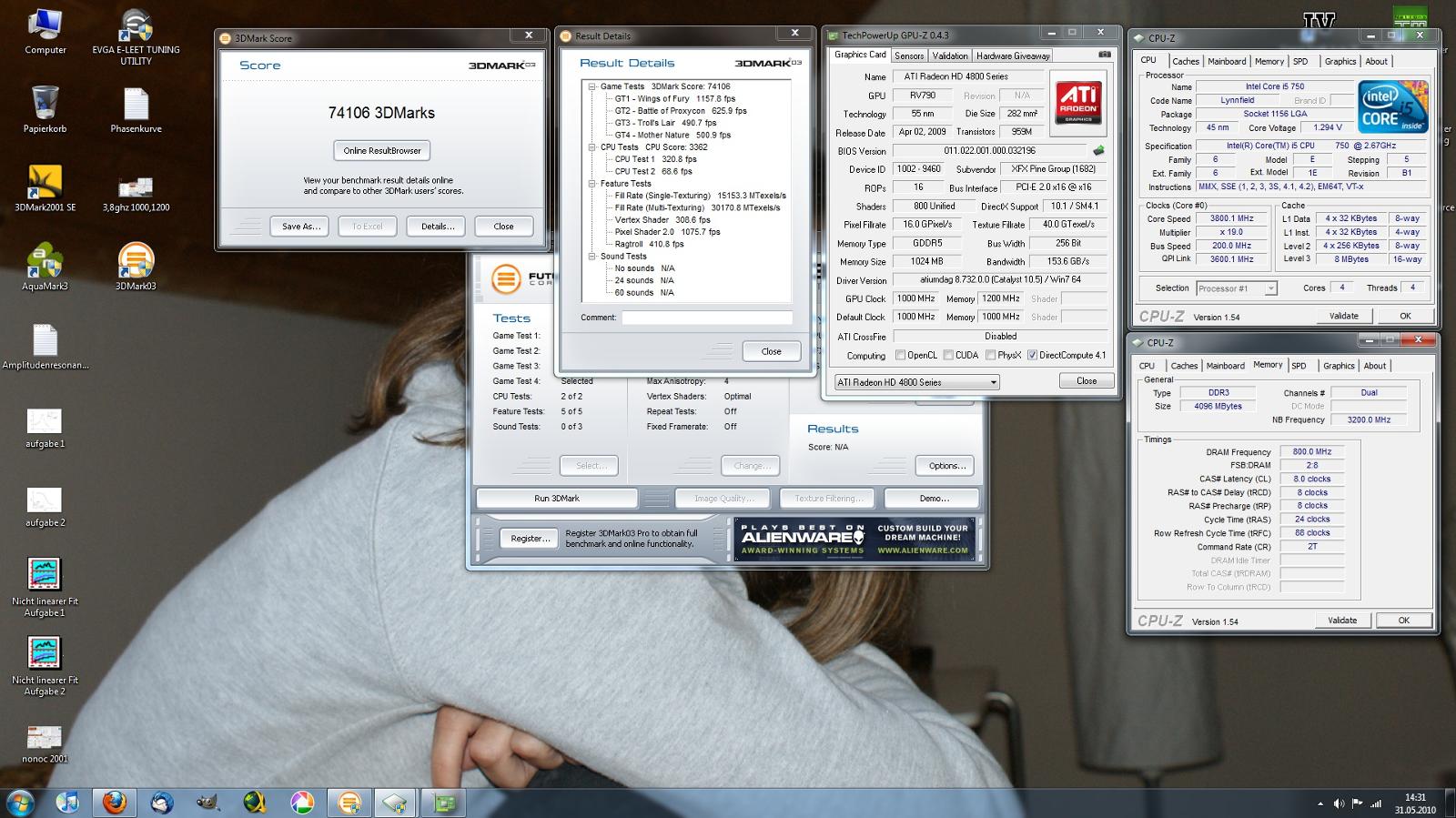Click Close in the Result Details window

(x=771, y=351)
